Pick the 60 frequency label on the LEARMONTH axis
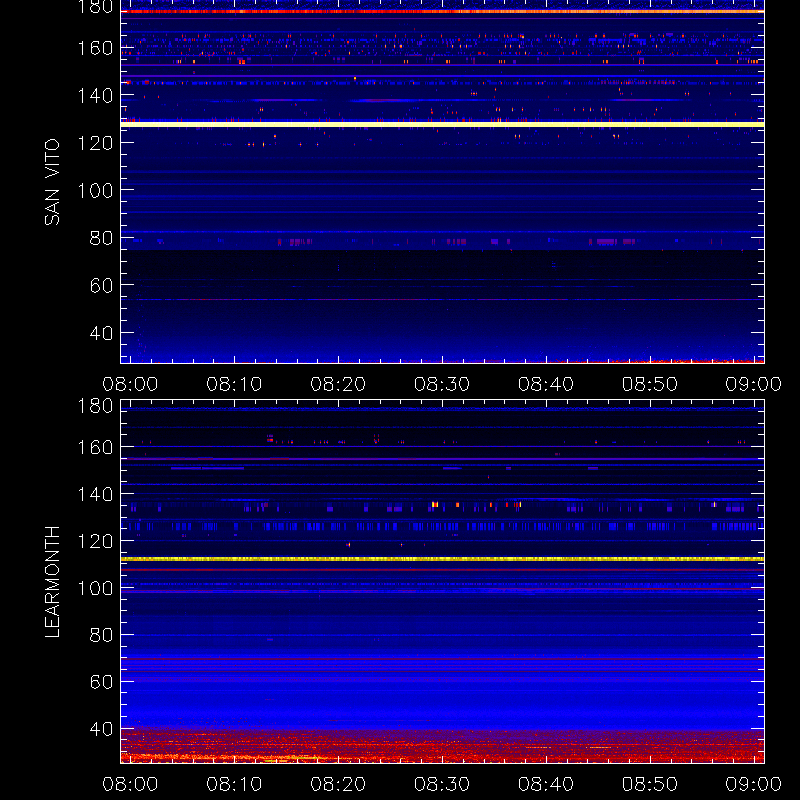 pos(101,682)
